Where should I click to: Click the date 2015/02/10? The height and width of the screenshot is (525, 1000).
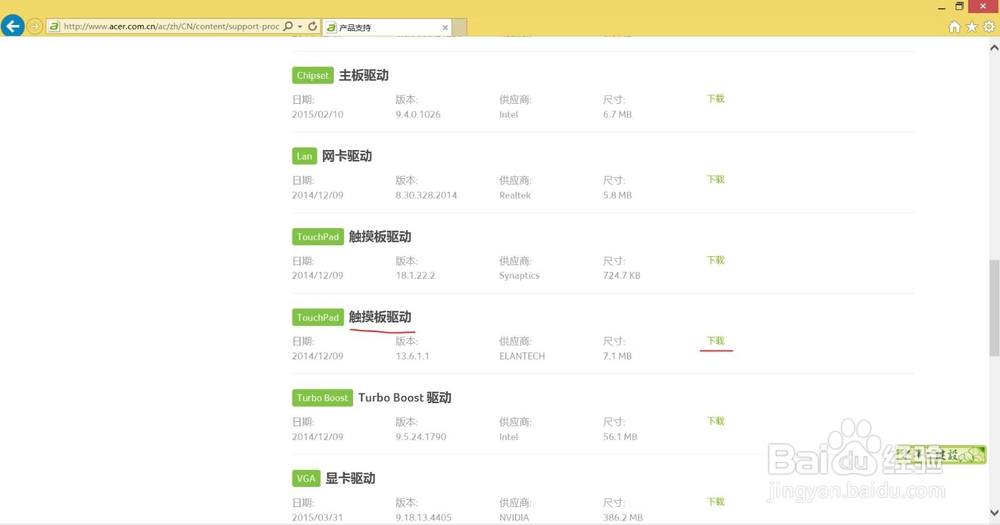(x=318, y=114)
